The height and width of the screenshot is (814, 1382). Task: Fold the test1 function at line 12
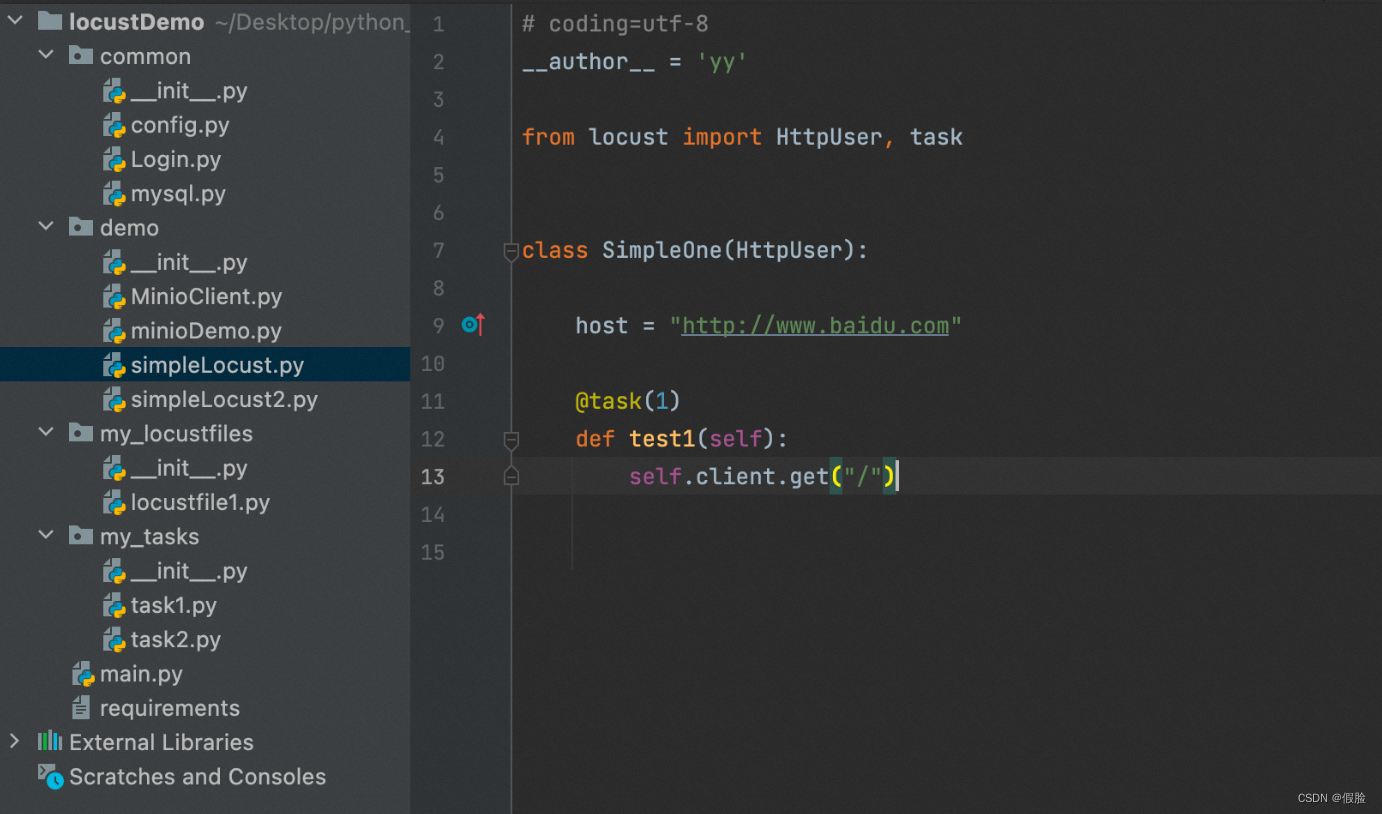(511, 439)
